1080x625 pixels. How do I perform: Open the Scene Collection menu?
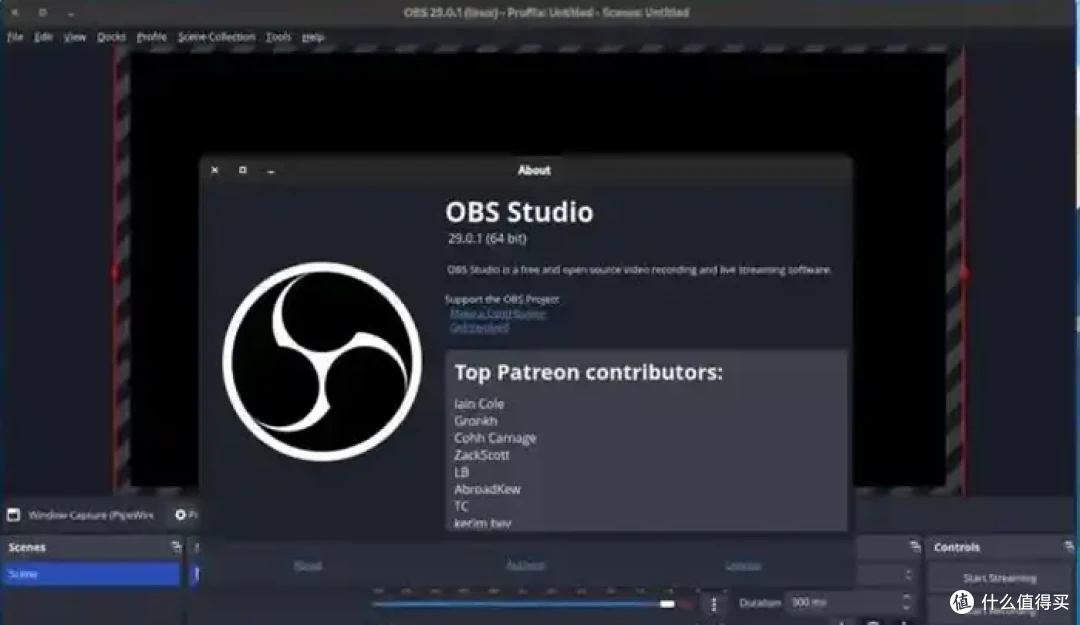[x=216, y=37]
